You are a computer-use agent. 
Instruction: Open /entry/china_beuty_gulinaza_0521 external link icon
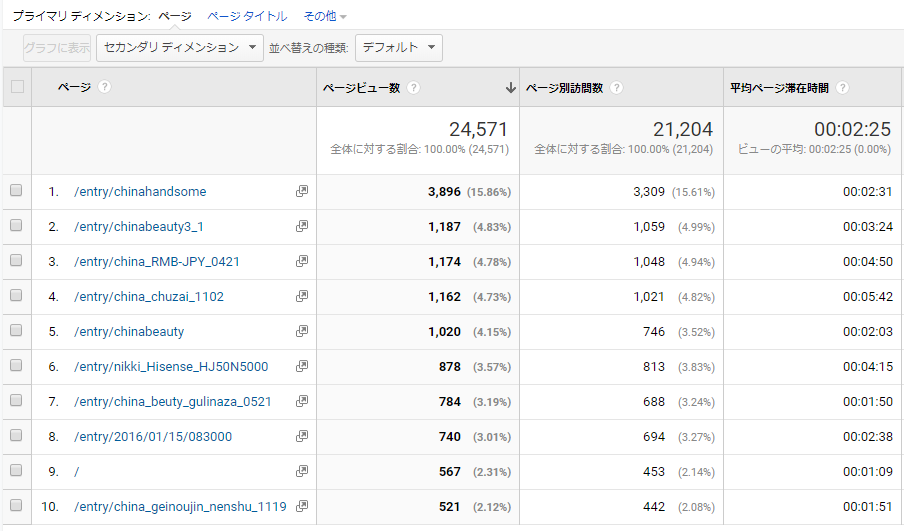point(302,401)
